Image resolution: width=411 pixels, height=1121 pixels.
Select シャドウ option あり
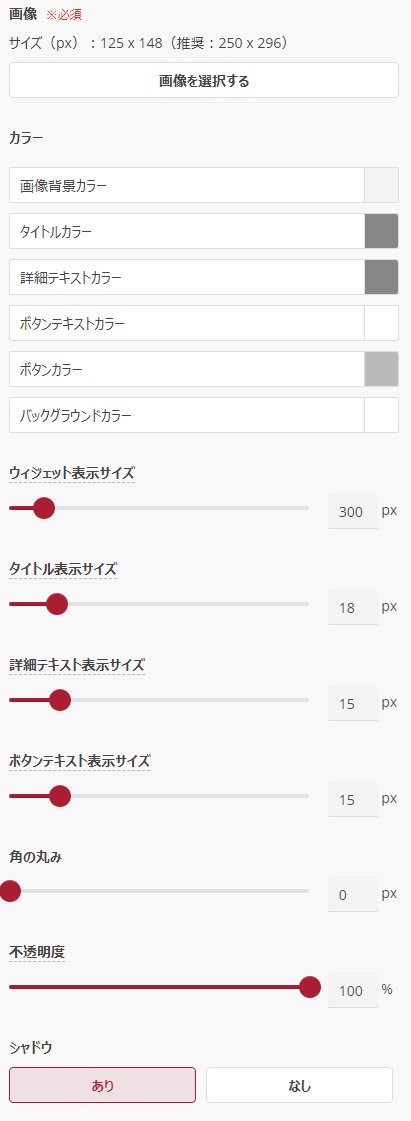tap(102, 1085)
